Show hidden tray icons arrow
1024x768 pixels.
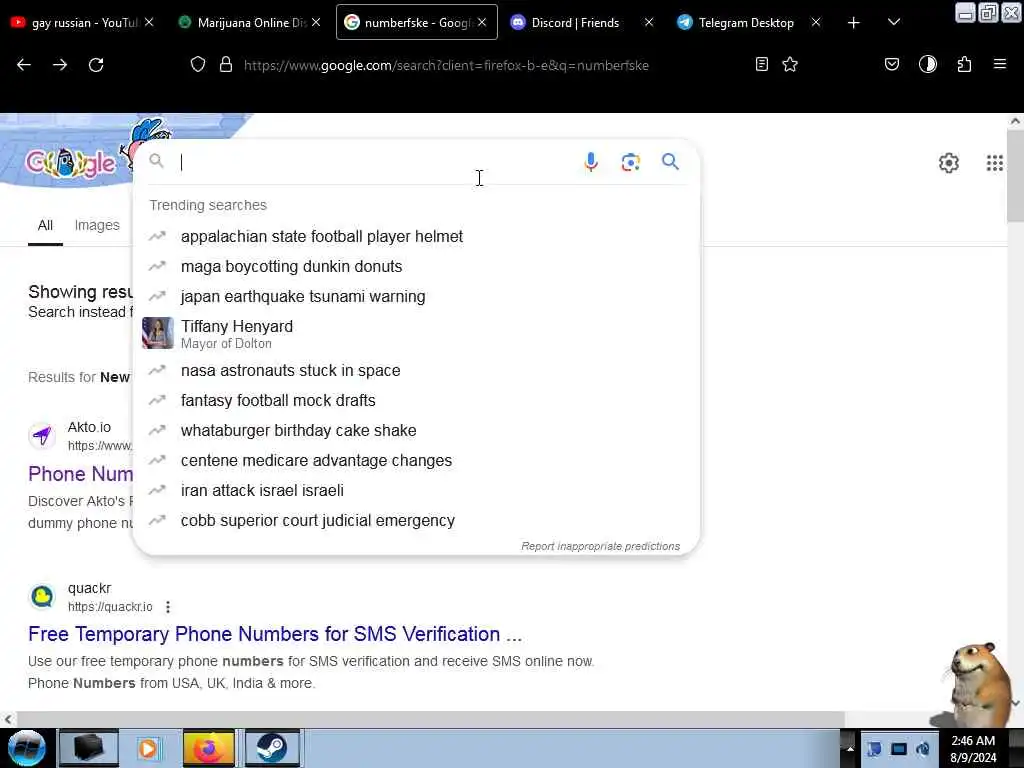(850, 748)
